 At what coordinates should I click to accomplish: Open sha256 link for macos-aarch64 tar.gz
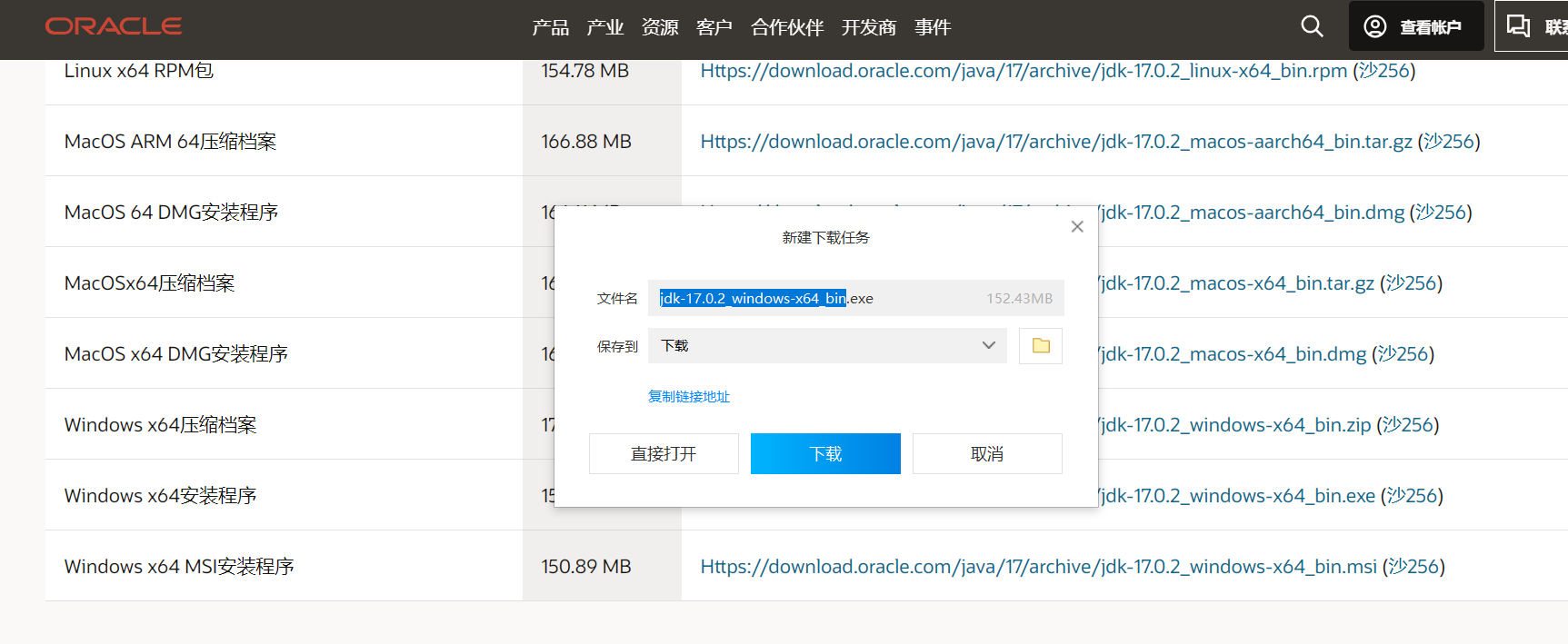coord(1449,142)
